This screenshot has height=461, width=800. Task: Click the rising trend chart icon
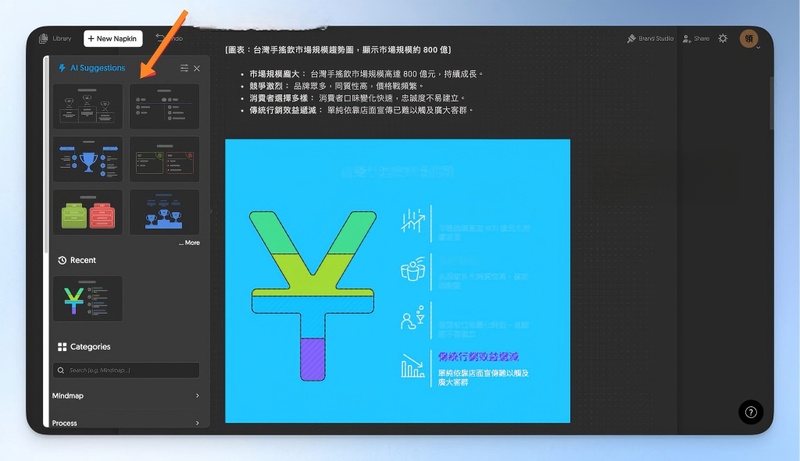click(x=413, y=221)
